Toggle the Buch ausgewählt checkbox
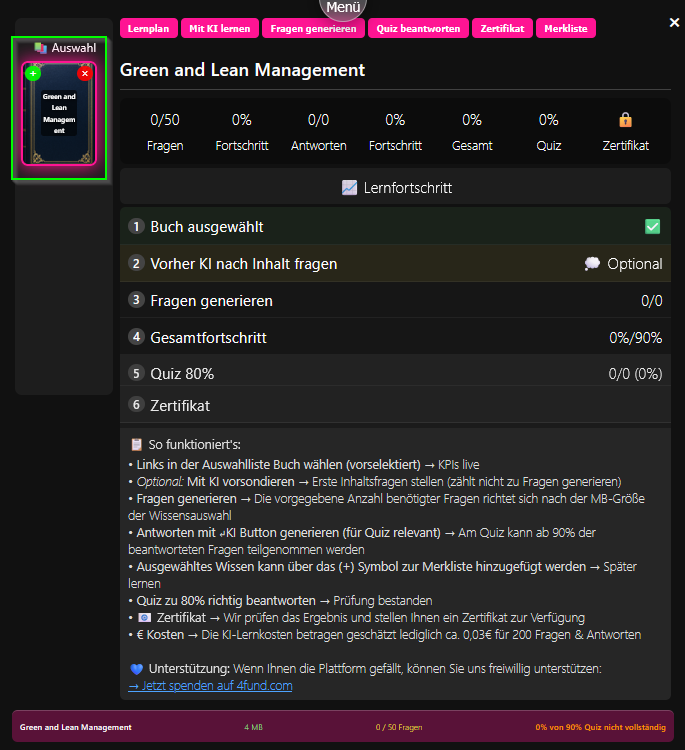The width and height of the screenshot is (685, 750). (652, 227)
